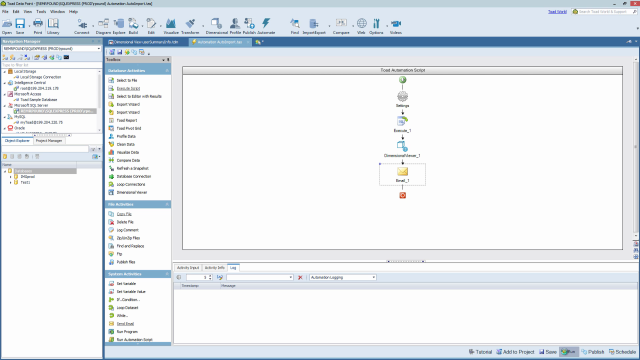
Task: Switch to the Activity Input tab
Action: click(x=188, y=268)
